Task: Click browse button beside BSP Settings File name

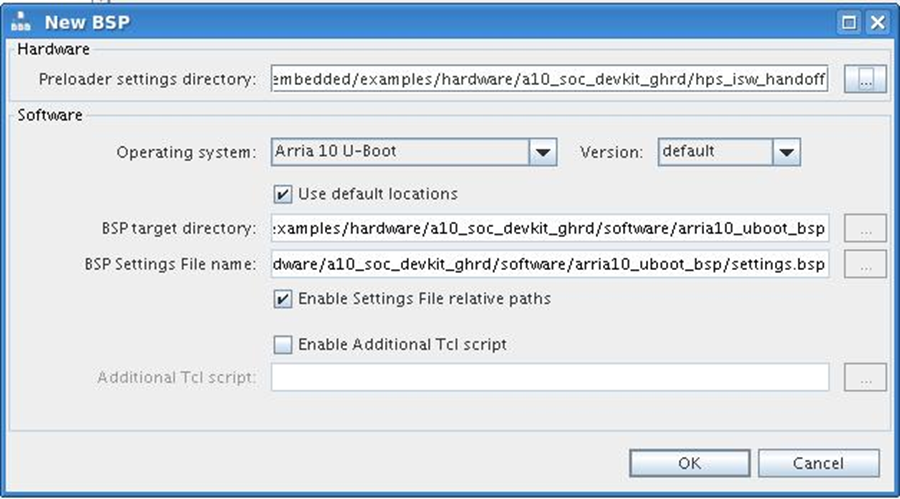Action: [x=865, y=264]
